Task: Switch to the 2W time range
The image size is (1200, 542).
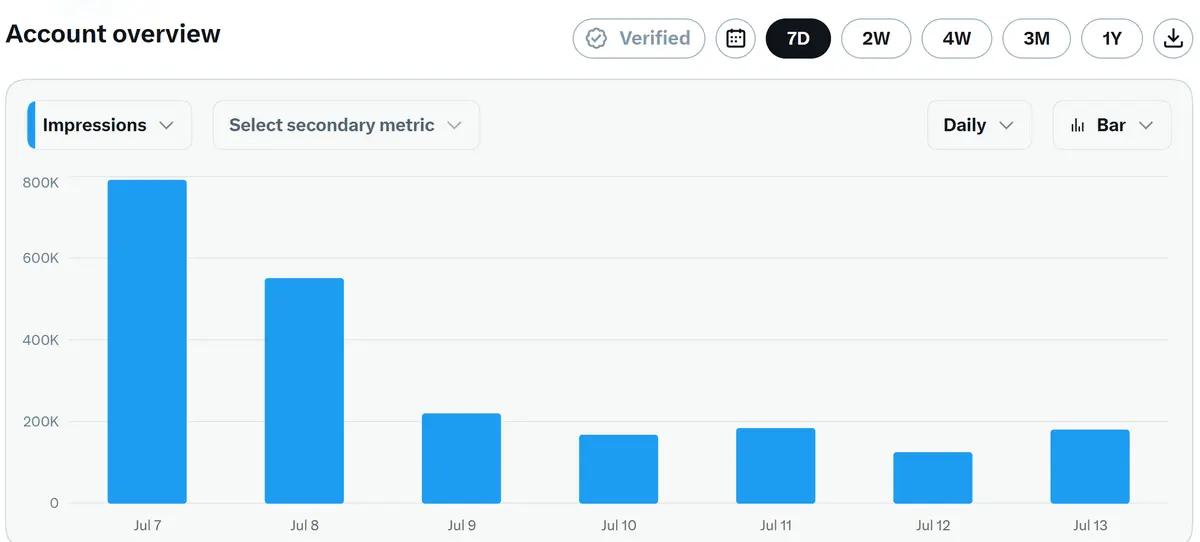Action: [876, 39]
